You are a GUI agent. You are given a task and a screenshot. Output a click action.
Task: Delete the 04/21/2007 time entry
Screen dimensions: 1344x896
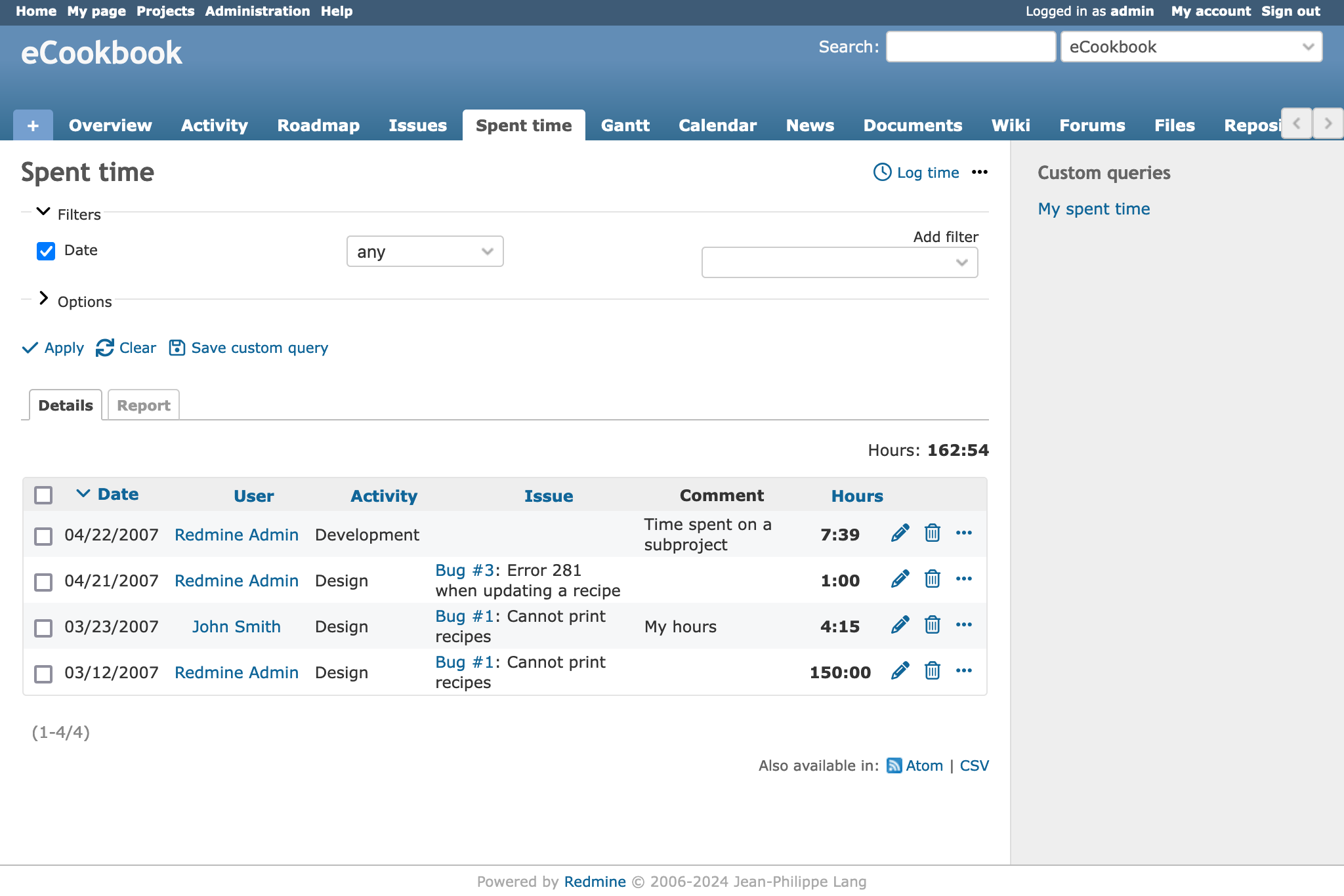933,579
